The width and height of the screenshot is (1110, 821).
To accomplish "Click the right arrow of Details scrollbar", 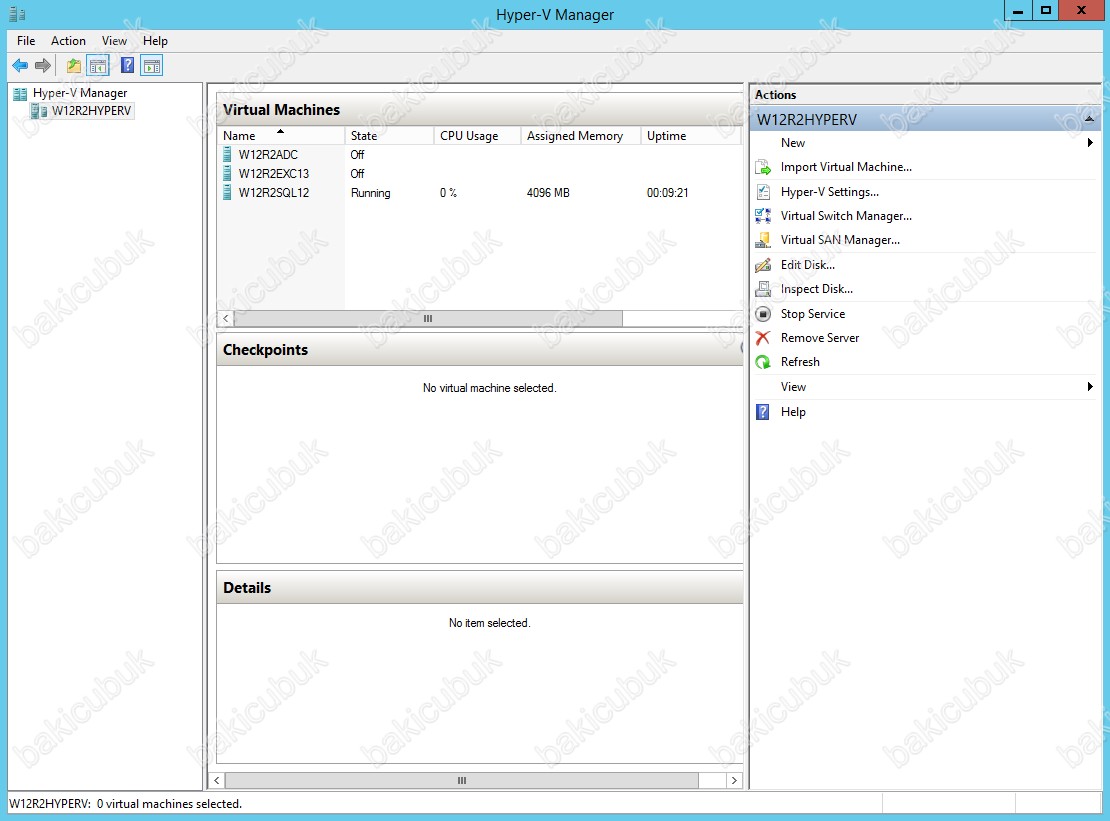I will point(734,780).
